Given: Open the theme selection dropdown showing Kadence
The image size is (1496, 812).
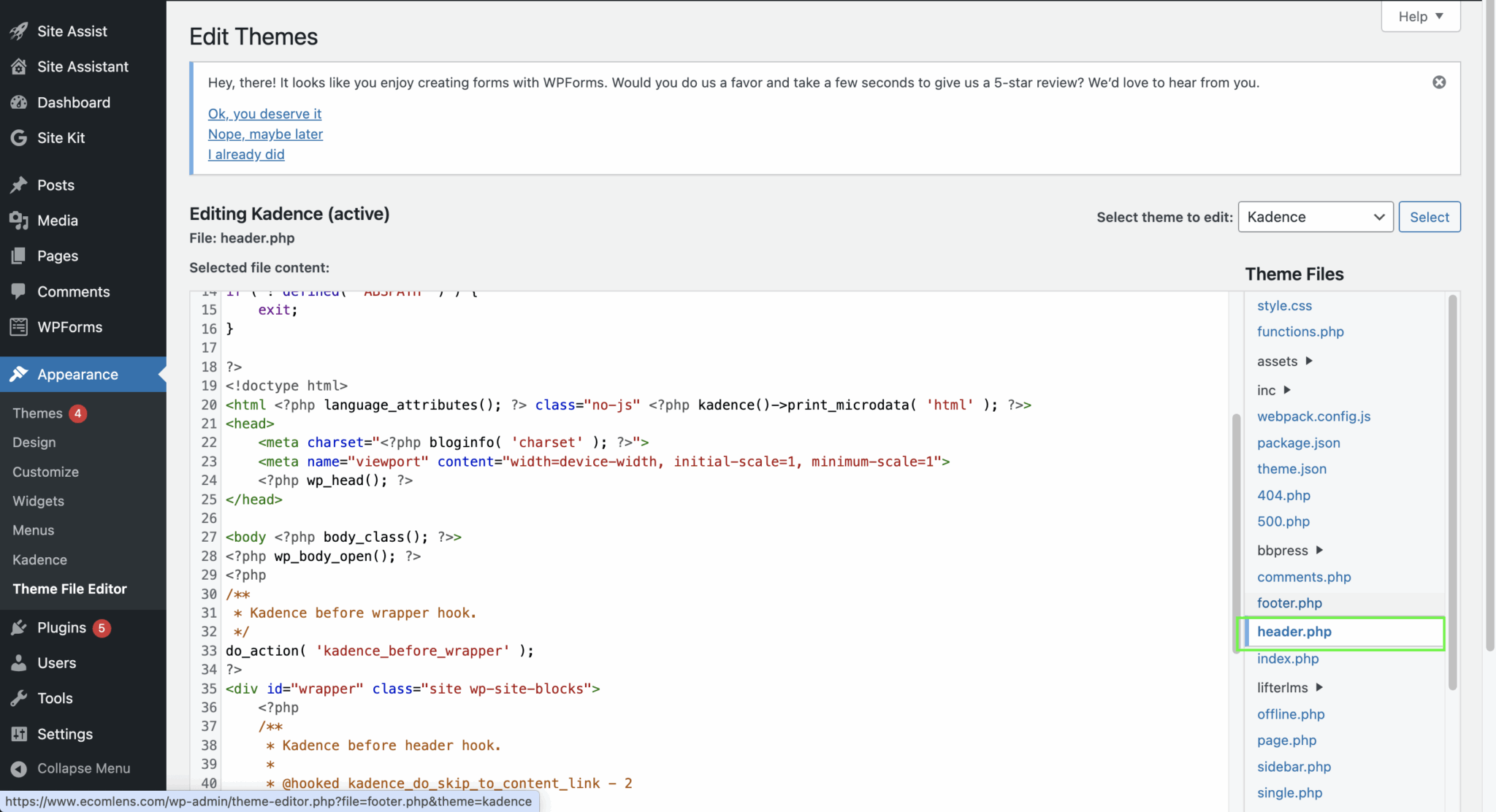Looking at the screenshot, I should (1315, 216).
